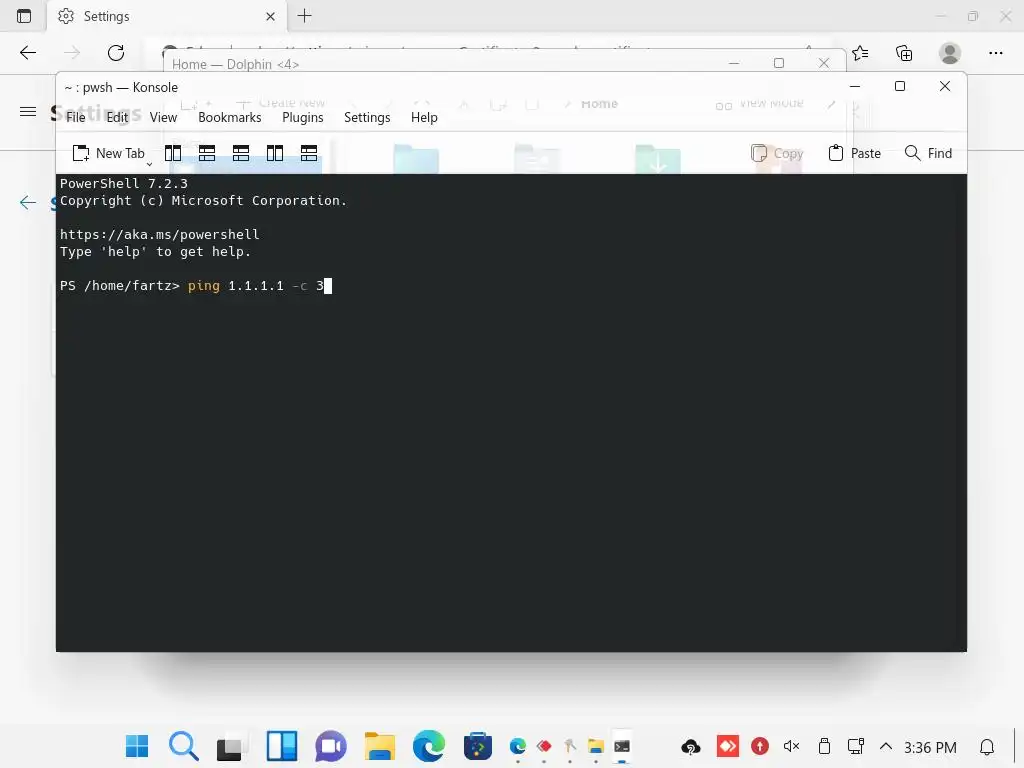Add a new tab in Edge with the plus
The height and width of the screenshot is (768, 1024).
pos(304,16)
